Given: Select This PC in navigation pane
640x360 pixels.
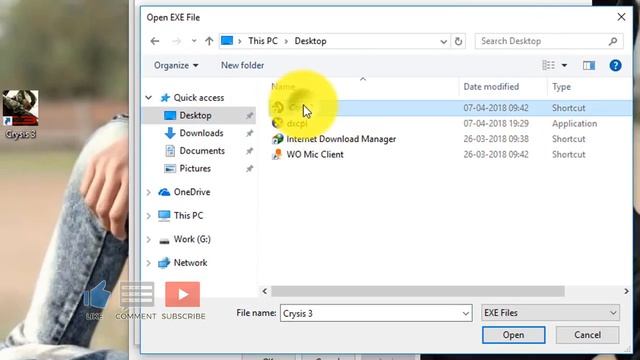Looking at the screenshot, I should pos(188,216).
